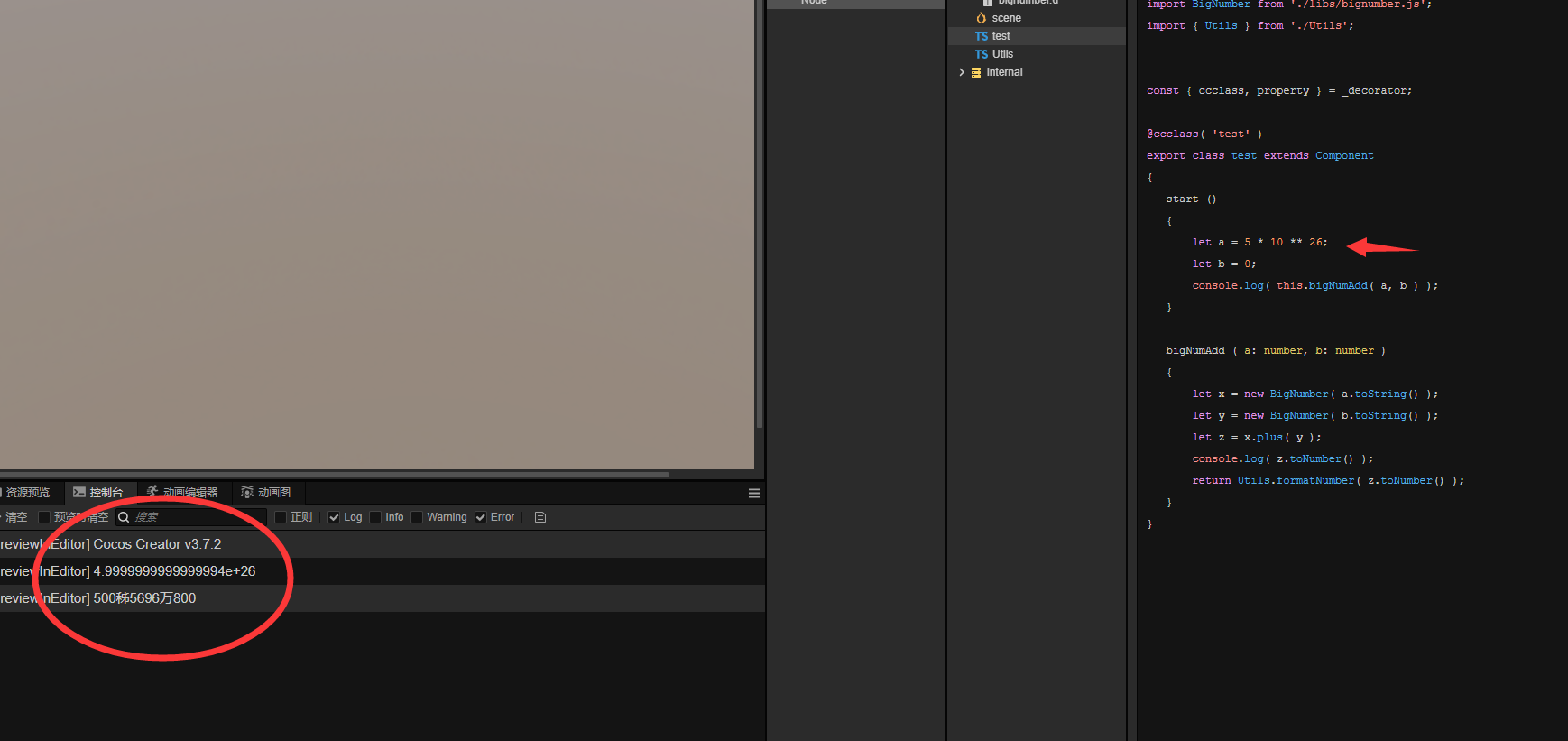Click the 'export class test' code line
The image size is (1568, 741).
(x=1259, y=155)
